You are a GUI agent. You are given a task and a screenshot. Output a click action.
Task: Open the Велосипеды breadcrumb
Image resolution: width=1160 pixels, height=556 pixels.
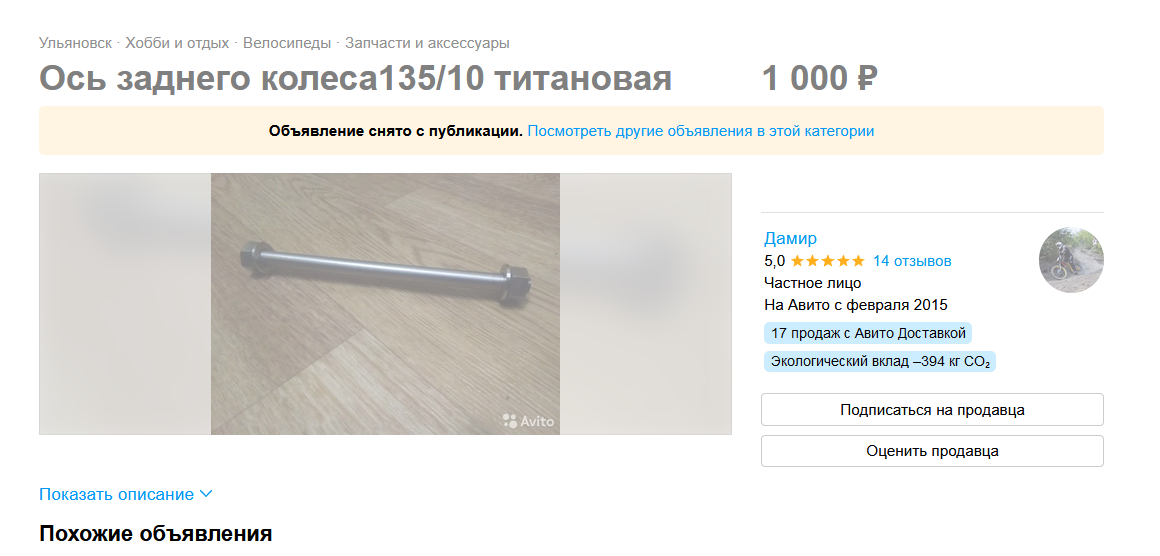coord(287,43)
